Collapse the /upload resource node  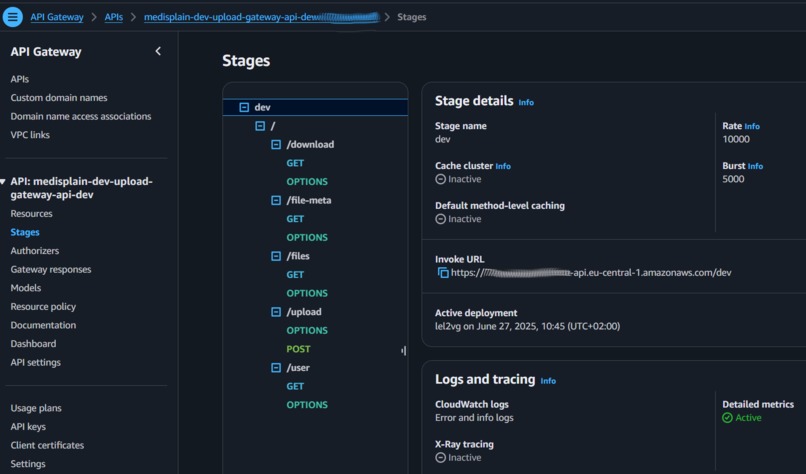tap(276, 312)
